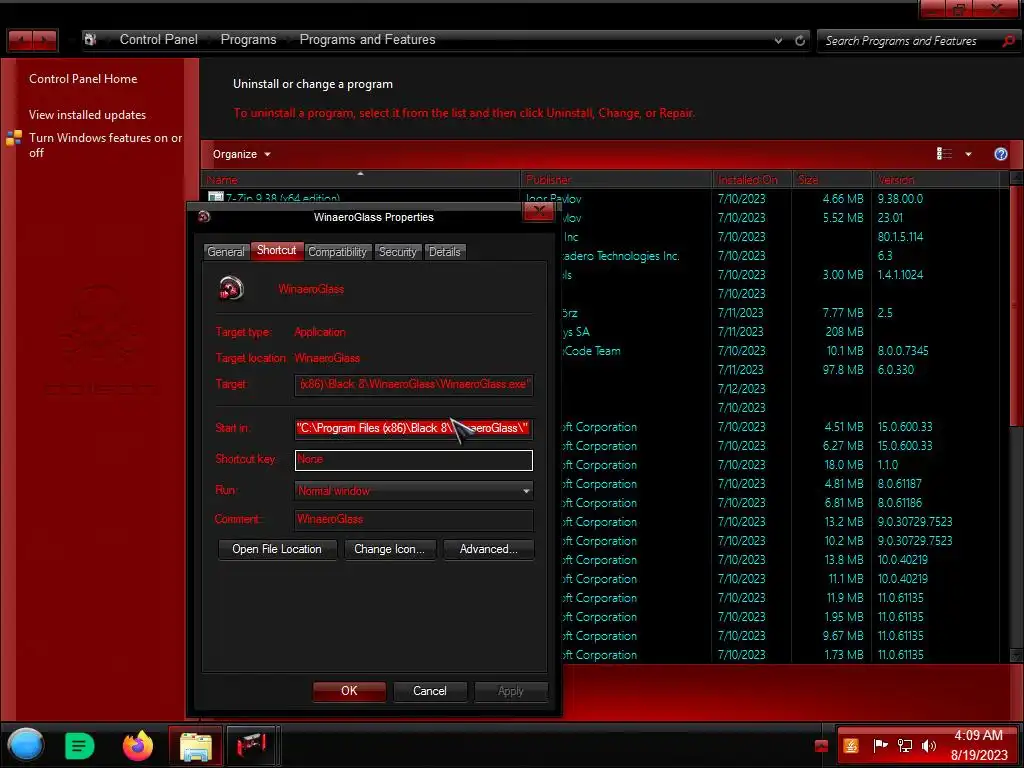This screenshot has width=1024, height=768.
Task: Show hidden tray icons arrow
Action: 822,745
